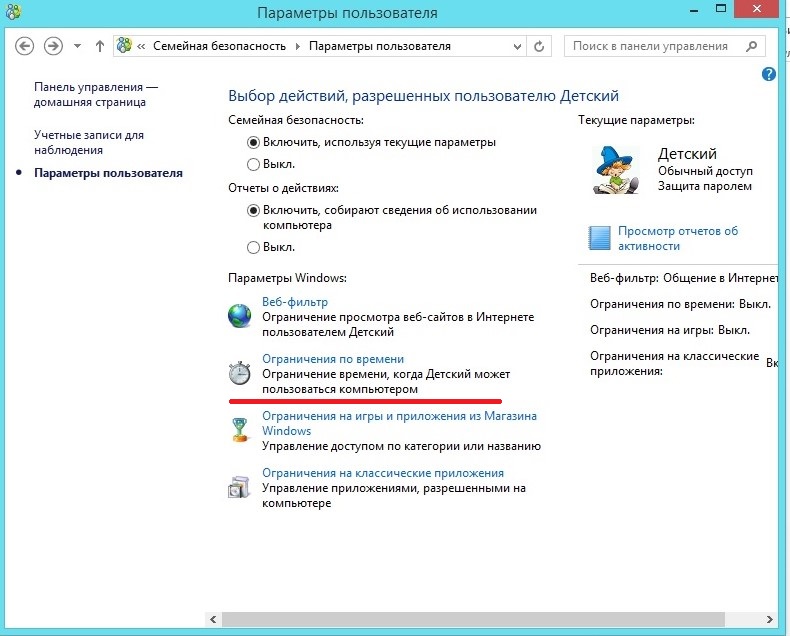Click the text Веб-фильтр: Общение в Интернете
The image size is (790, 636).
tap(684, 278)
